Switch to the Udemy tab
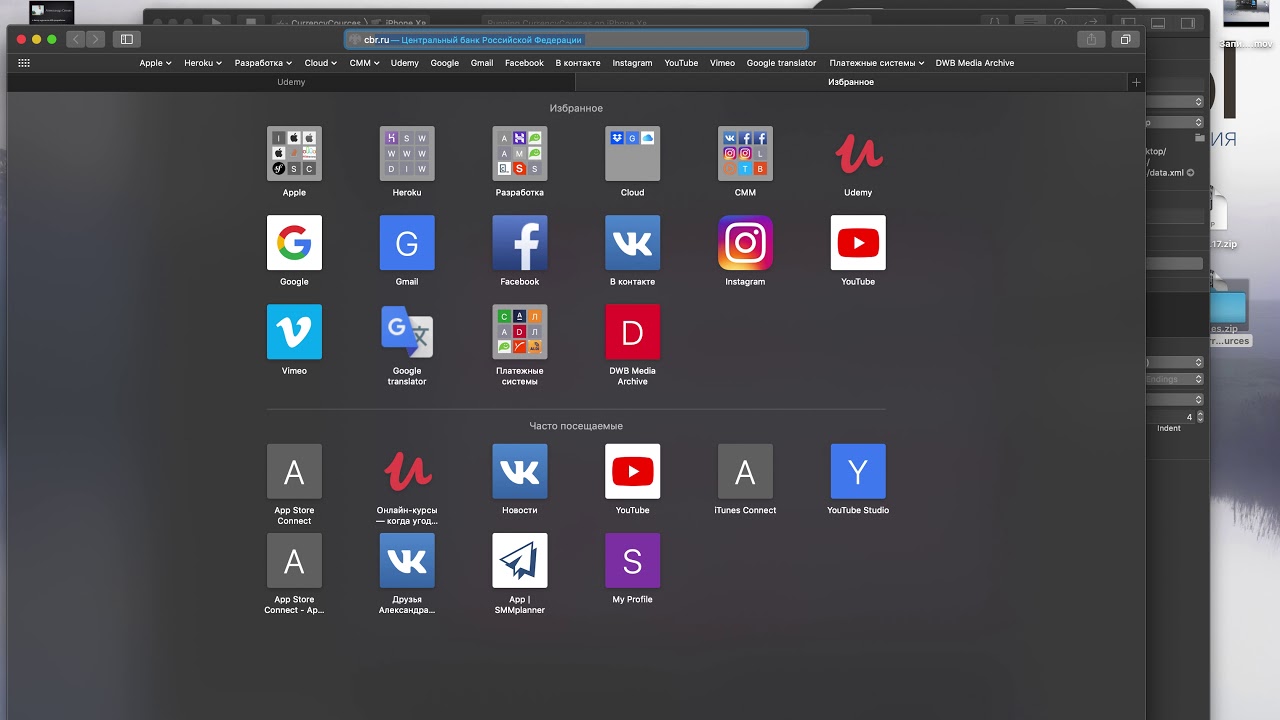Image resolution: width=1280 pixels, height=720 pixels. [291, 82]
